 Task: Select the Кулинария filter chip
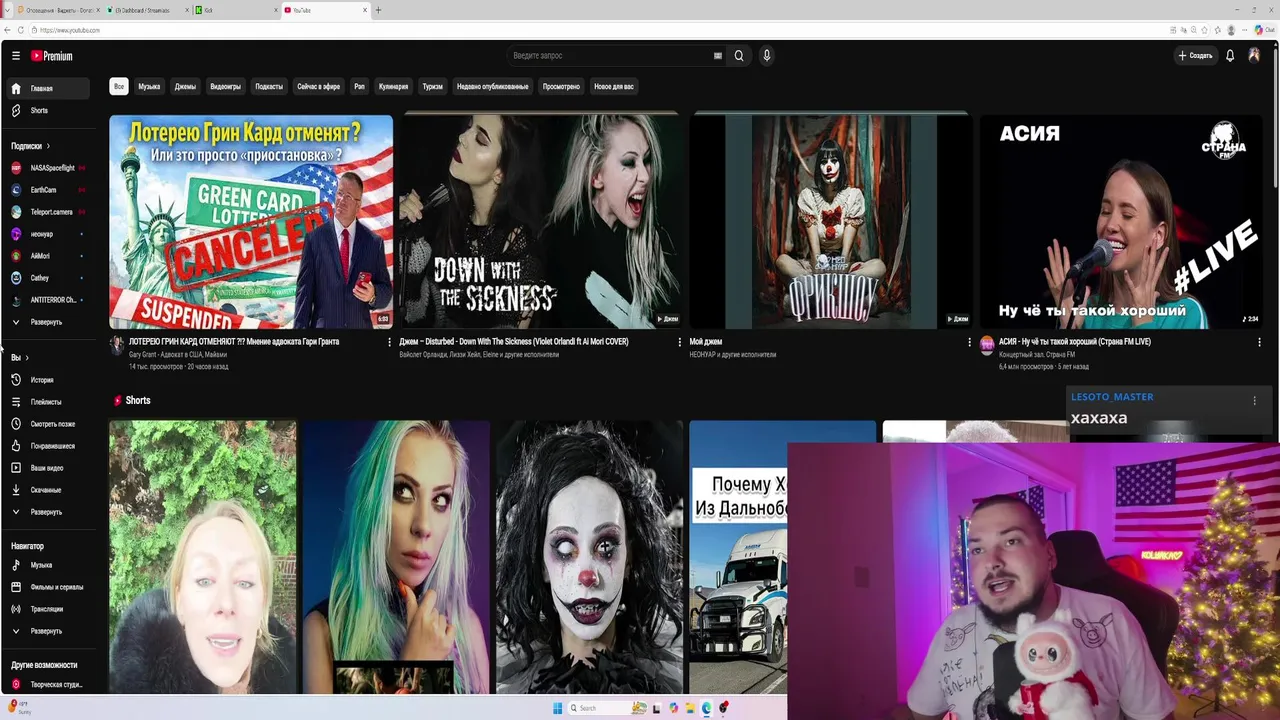point(393,87)
